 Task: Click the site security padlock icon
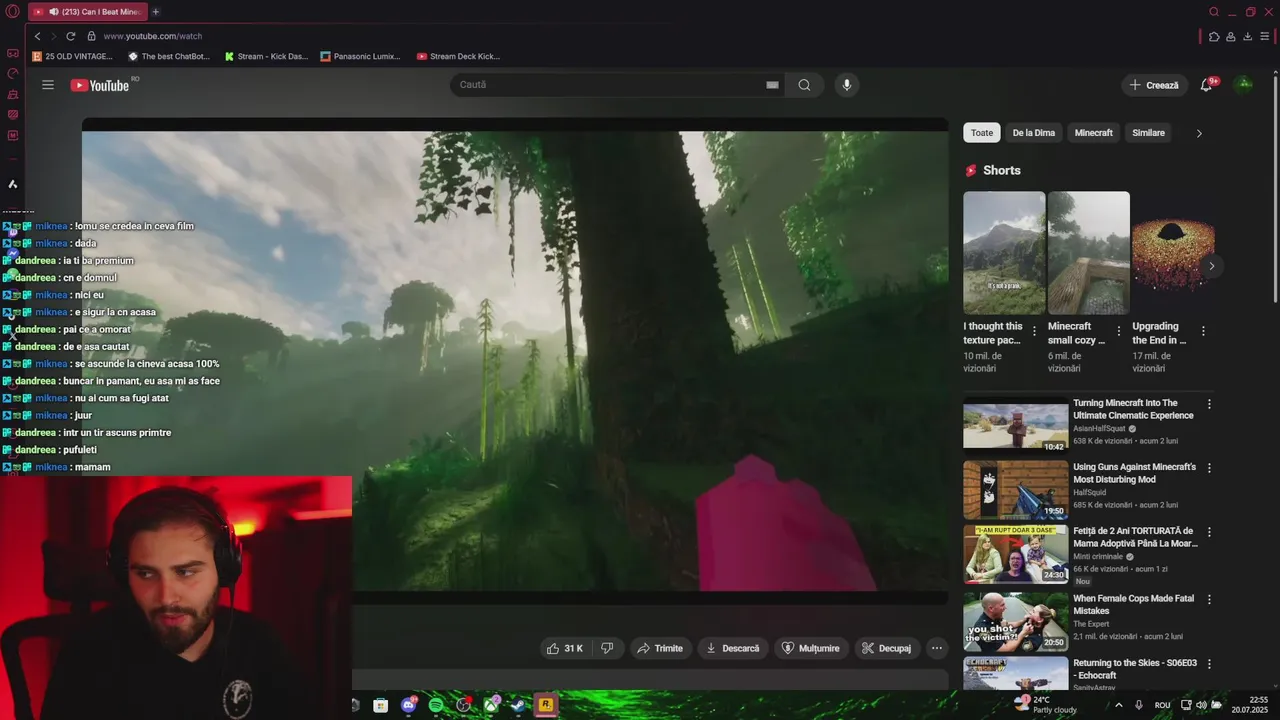[92, 36]
